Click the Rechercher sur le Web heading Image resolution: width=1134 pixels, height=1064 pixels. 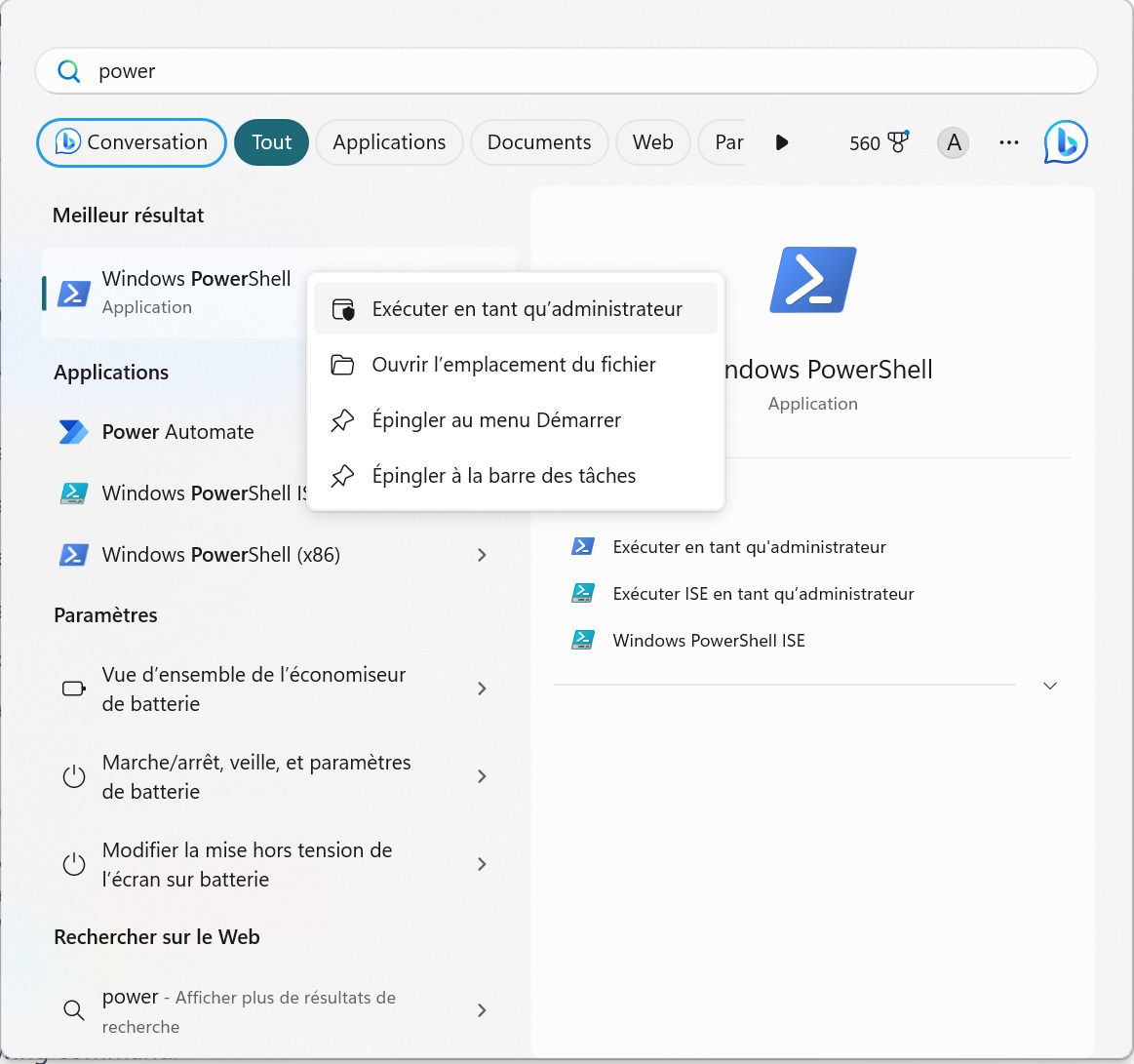click(x=157, y=937)
